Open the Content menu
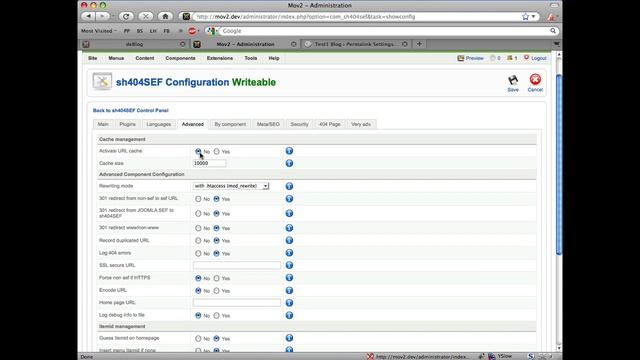640x360 pixels. click(145, 58)
